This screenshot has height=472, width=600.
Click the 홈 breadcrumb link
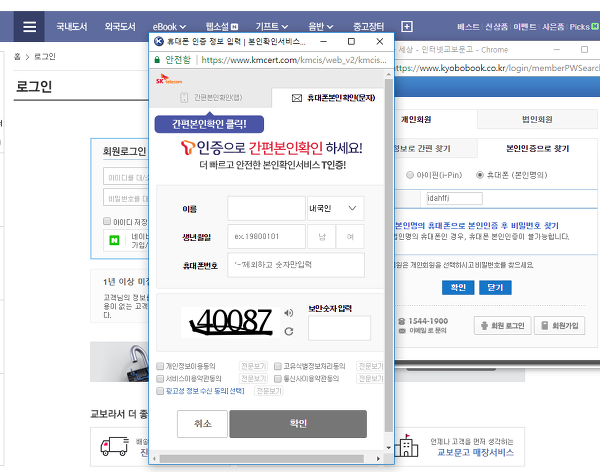tap(17, 57)
